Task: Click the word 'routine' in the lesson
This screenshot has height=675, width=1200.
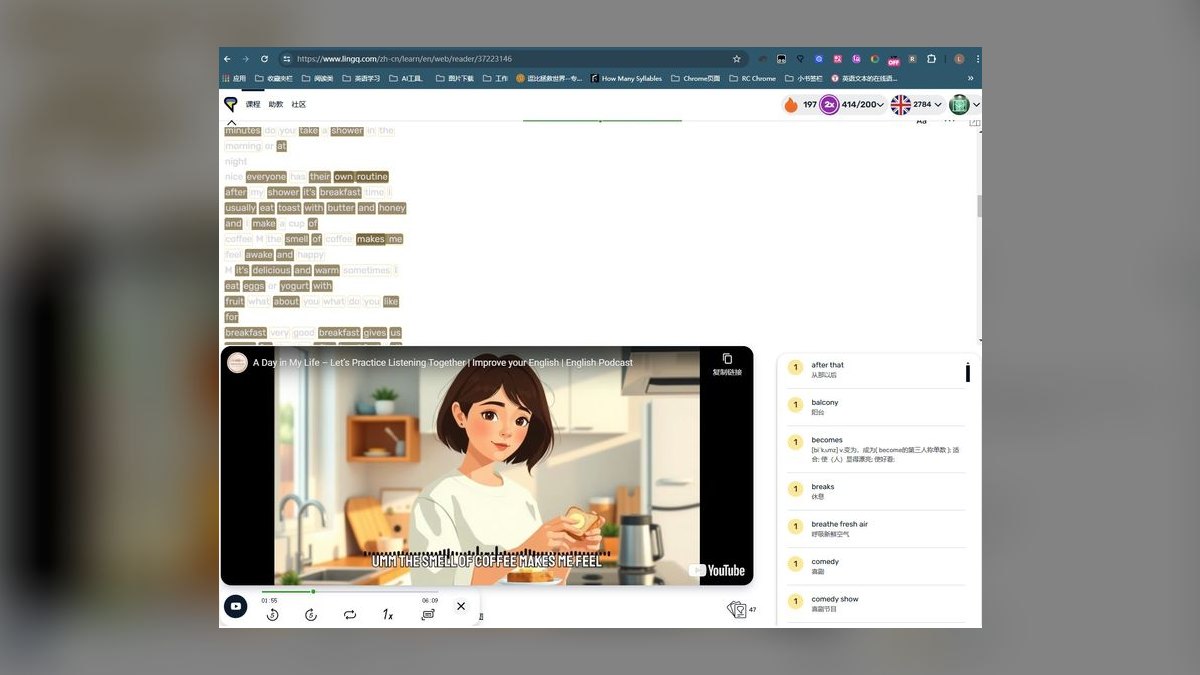Action: (372, 177)
